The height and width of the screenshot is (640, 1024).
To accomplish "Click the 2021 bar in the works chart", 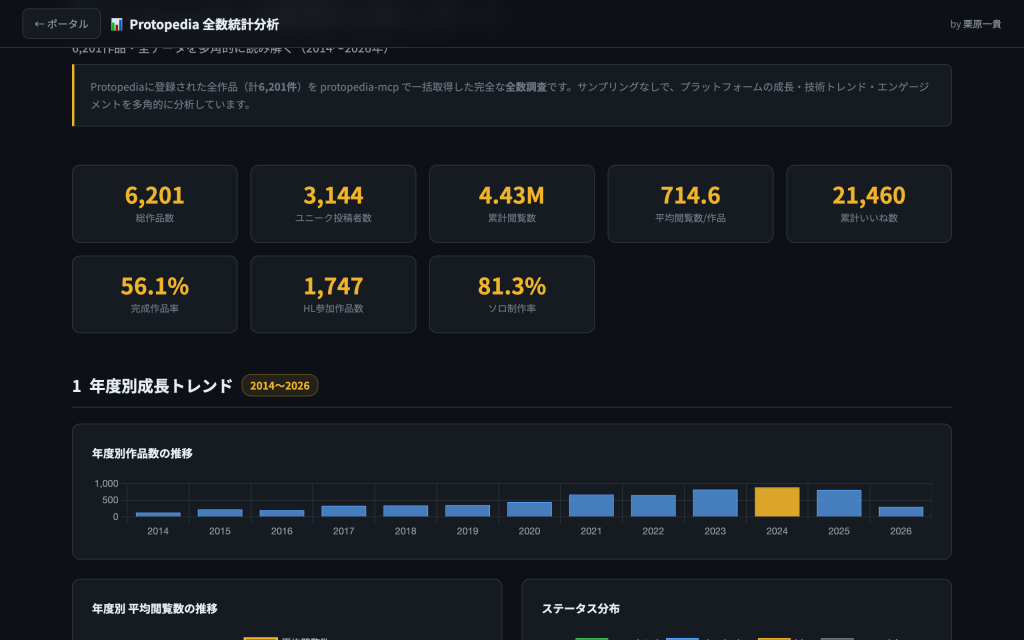I will [591, 505].
